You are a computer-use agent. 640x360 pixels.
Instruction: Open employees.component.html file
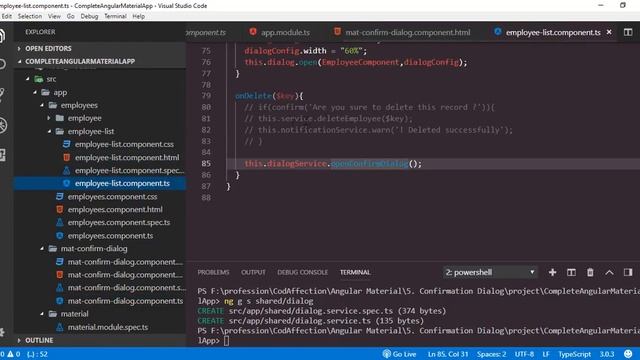(115, 210)
